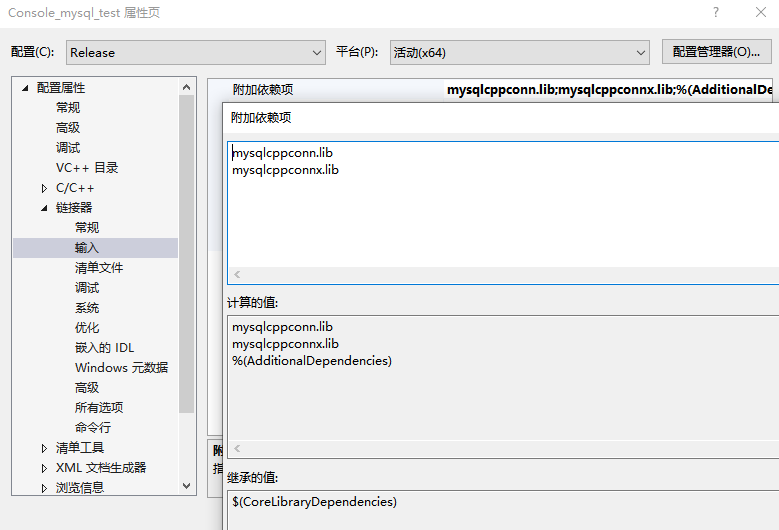Open the 平台 活动(x64) dropdown
This screenshot has height=530, width=779.
coord(520,53)
